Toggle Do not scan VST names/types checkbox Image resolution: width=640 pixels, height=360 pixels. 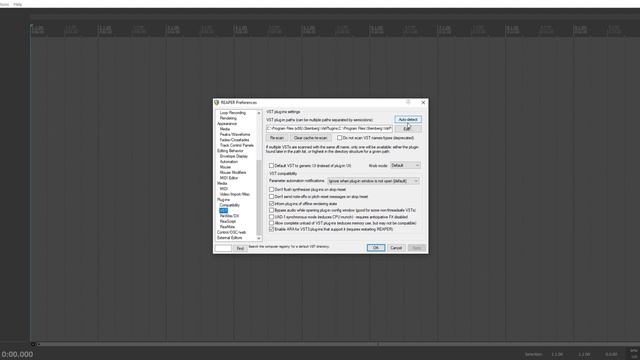point(340,138)
